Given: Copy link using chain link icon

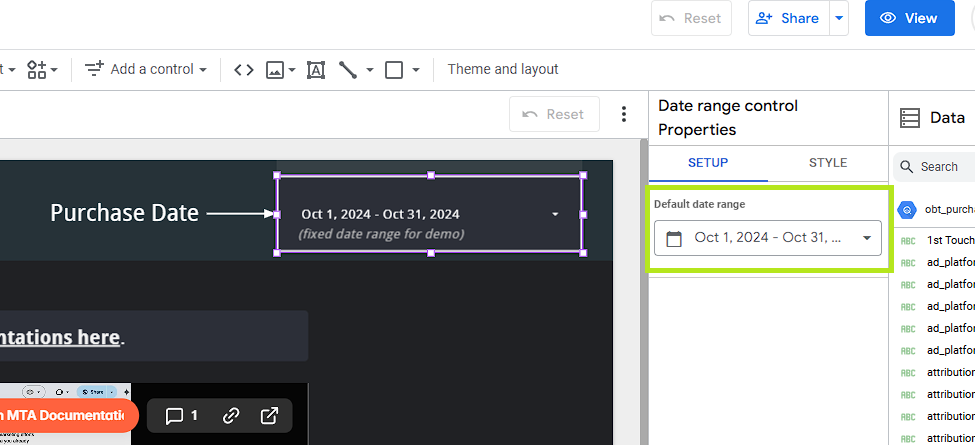Looking at the screenshot, I should coord(231,416).
